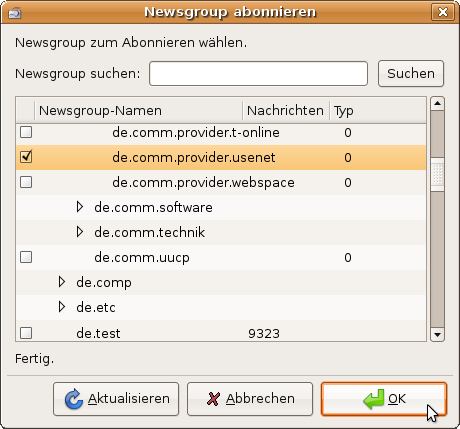The height and width of the screenshot is (429, 460).
Task: Sort by the Nachrichten column header
Action: tap(286, 110)
